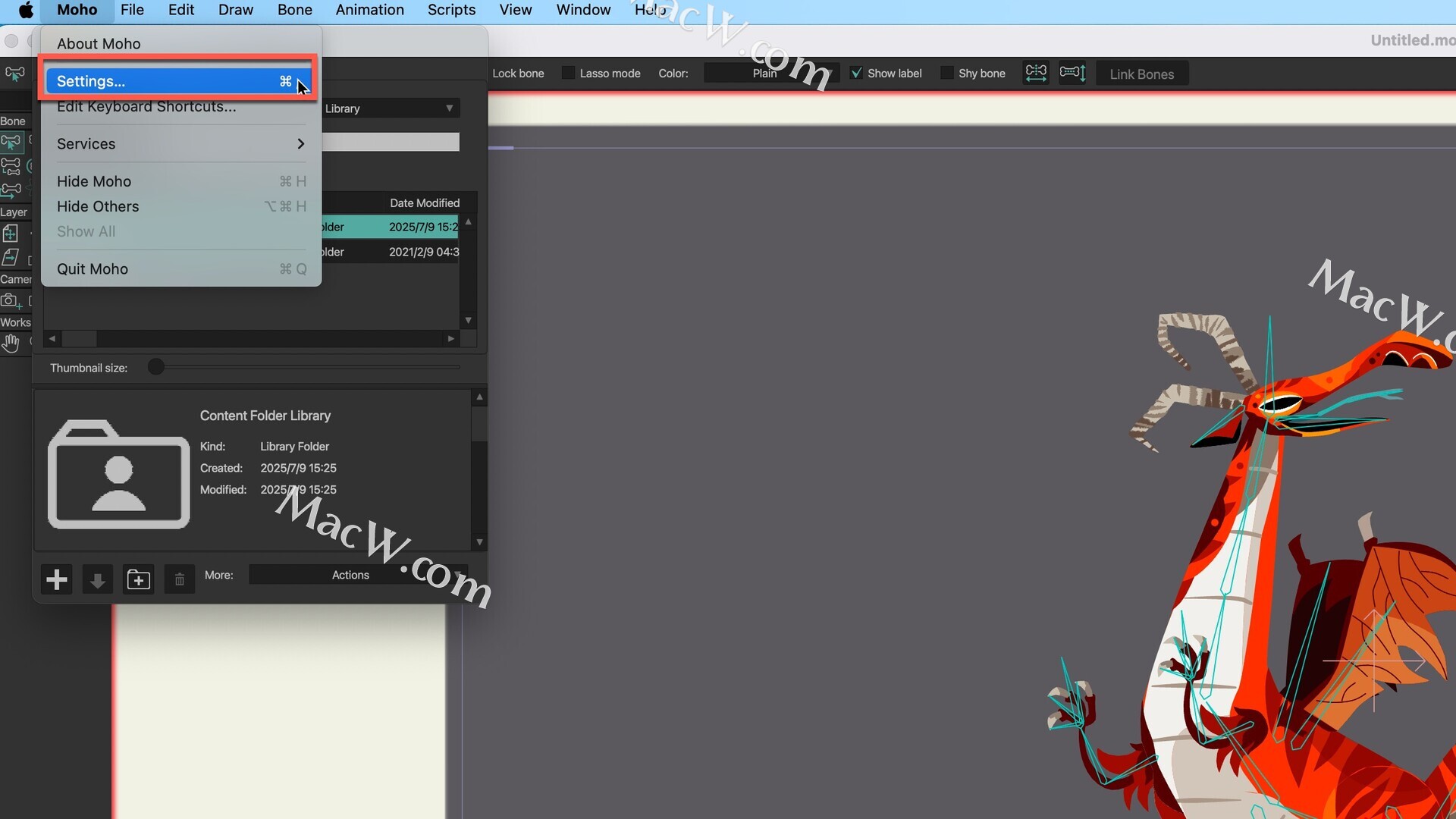Image resolution: width=1456 pixels, height=819 pixels.
Task: Select the Transform Layer tool
Action: (x=11, y=234)
